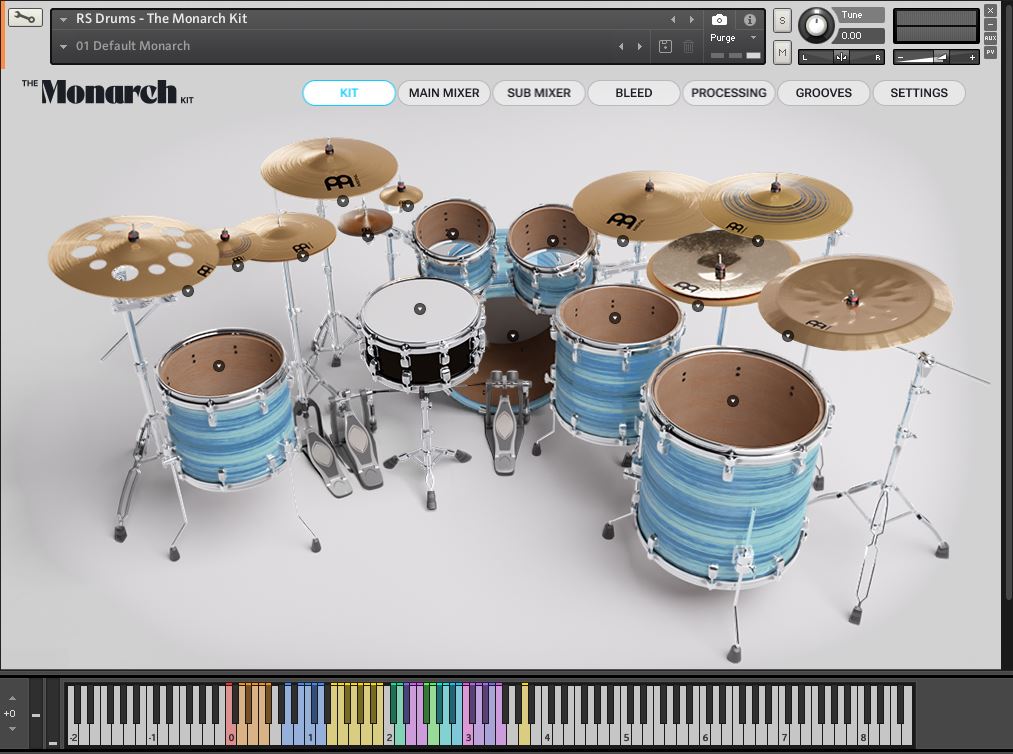Open the left rack tom options marker
Screen dimensions: 1013x754
pos(452,233)
